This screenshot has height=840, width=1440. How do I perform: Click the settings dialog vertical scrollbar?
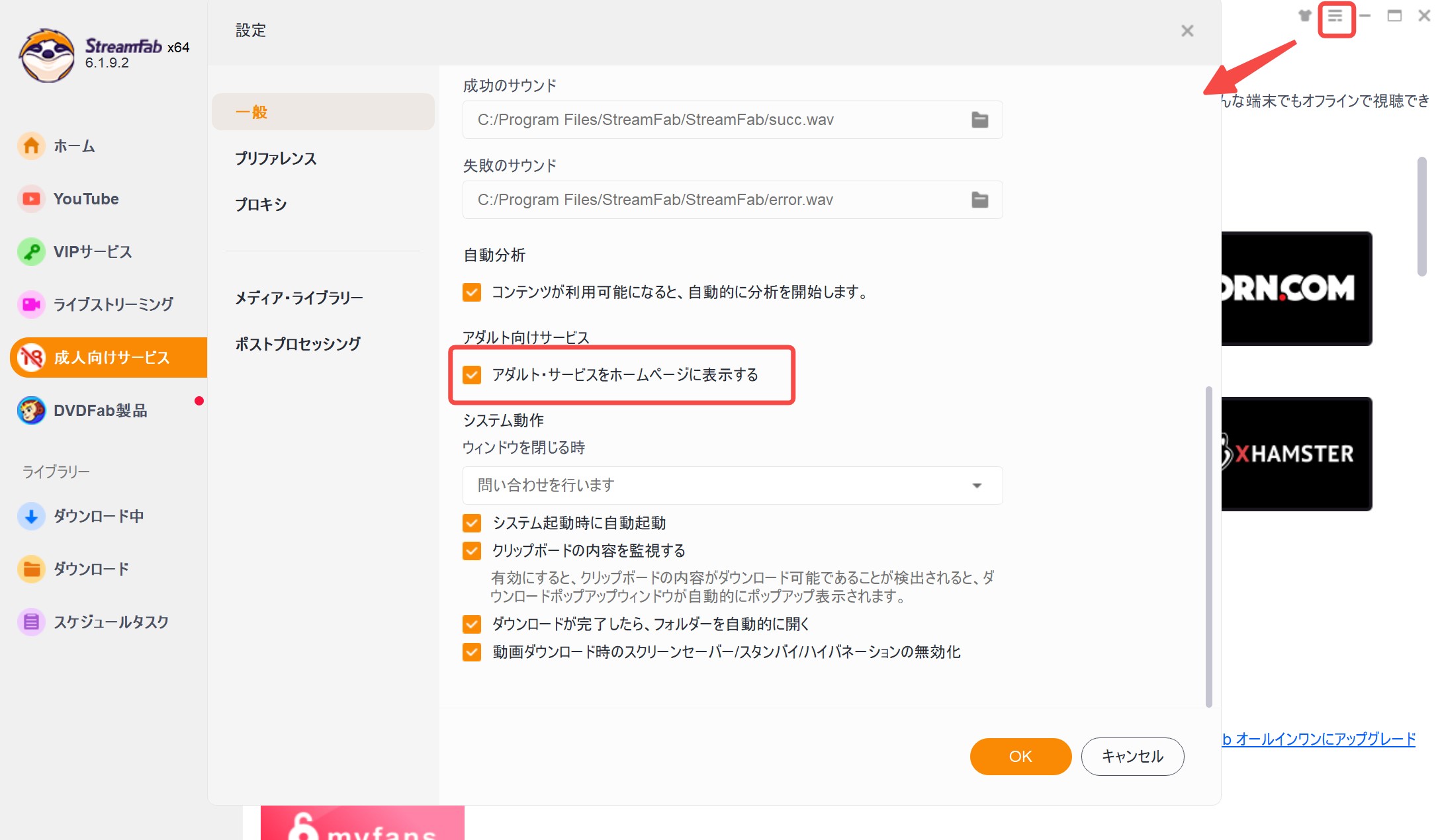point(1209,546)
